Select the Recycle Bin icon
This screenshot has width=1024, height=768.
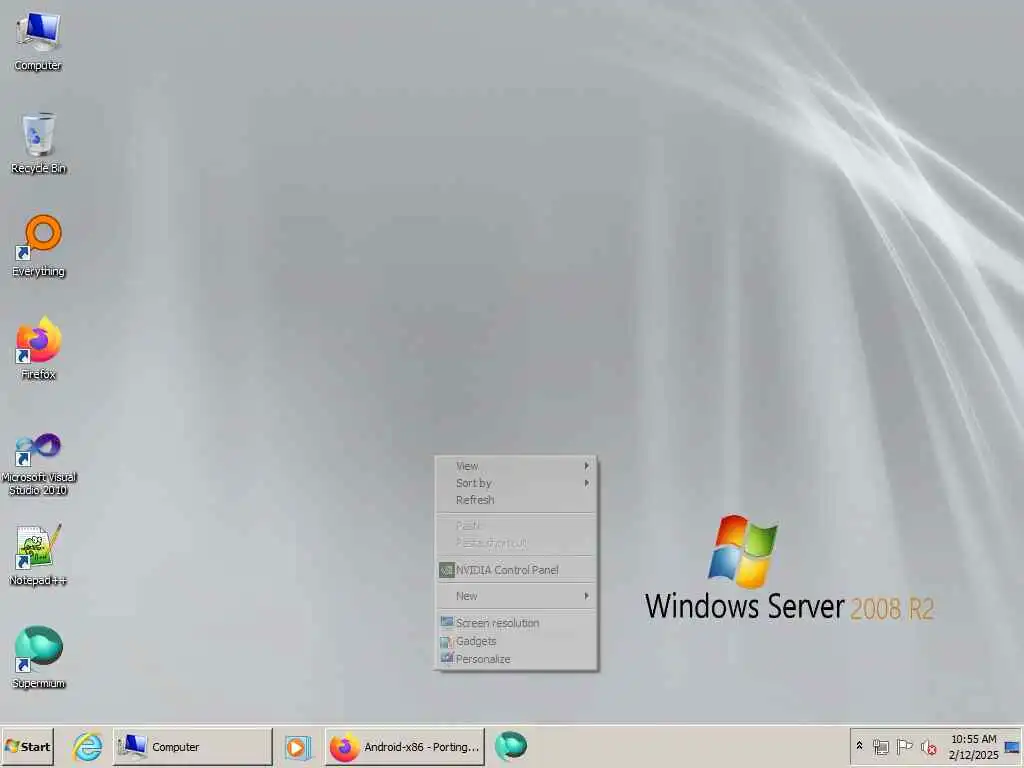(x=38, y=144)
